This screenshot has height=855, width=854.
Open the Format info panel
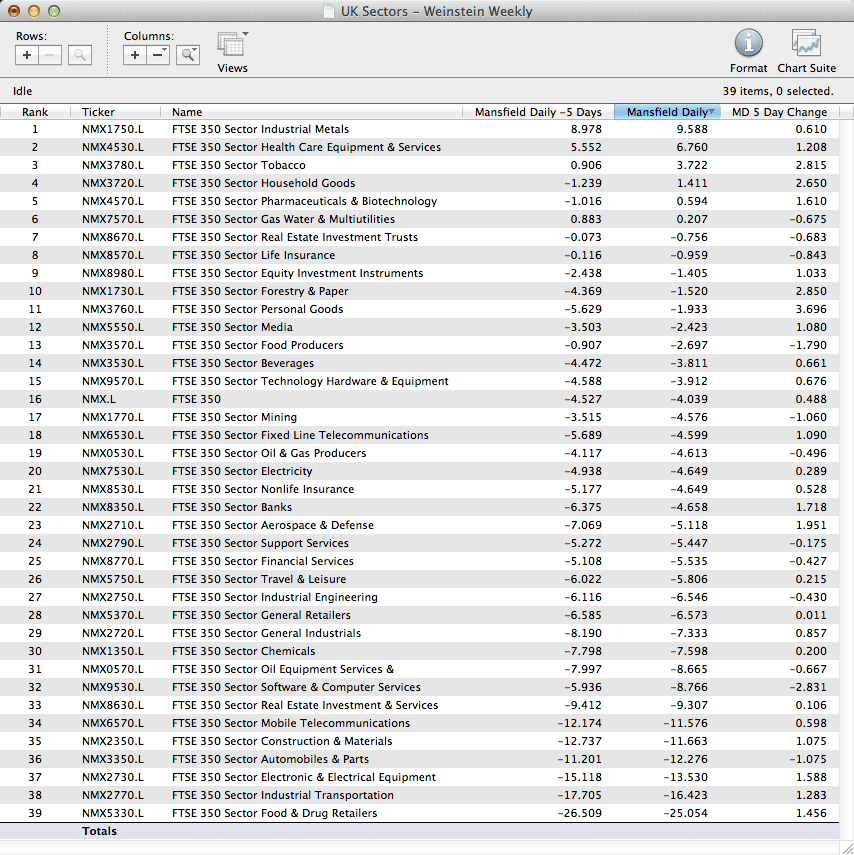[748, 44]
